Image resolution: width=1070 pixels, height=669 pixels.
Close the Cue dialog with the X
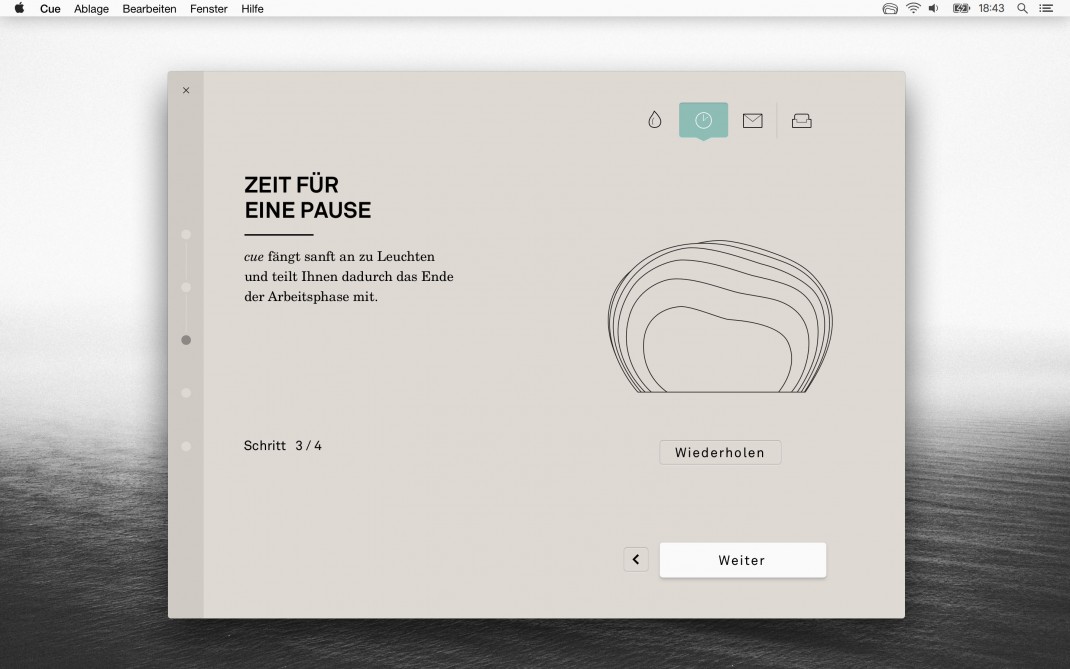(186, 90)
